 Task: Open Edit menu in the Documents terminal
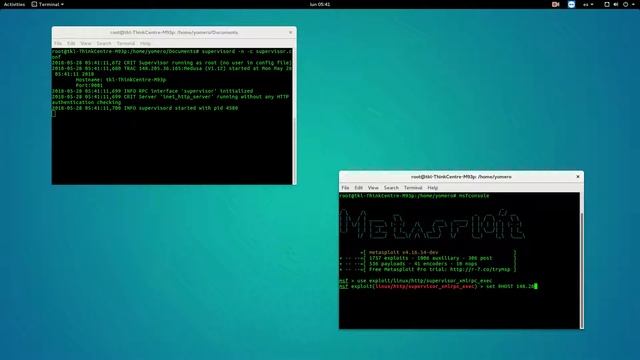pyautogui.click(x=71, y=43)
